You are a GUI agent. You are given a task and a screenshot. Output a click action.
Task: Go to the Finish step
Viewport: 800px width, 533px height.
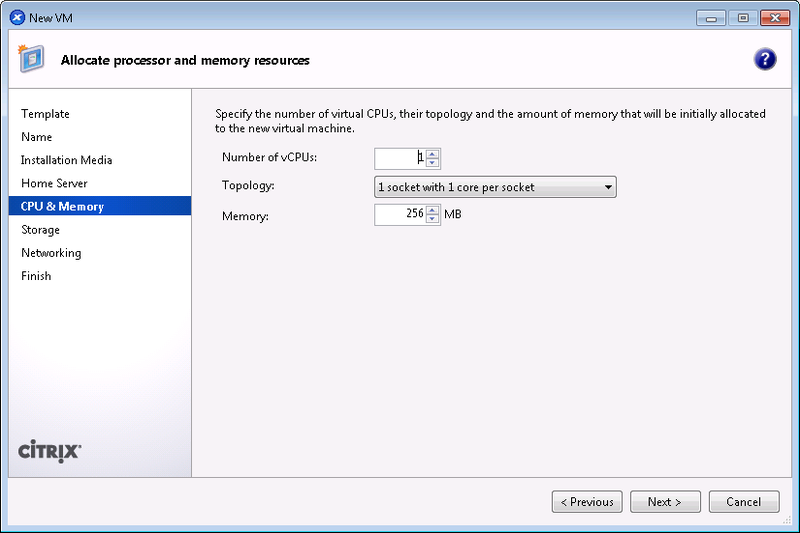click(36, 276)
